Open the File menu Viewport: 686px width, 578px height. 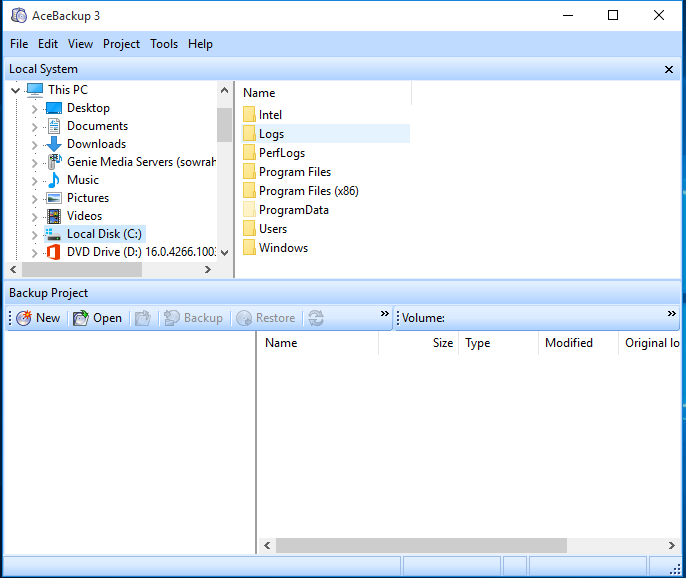[19, 44]
